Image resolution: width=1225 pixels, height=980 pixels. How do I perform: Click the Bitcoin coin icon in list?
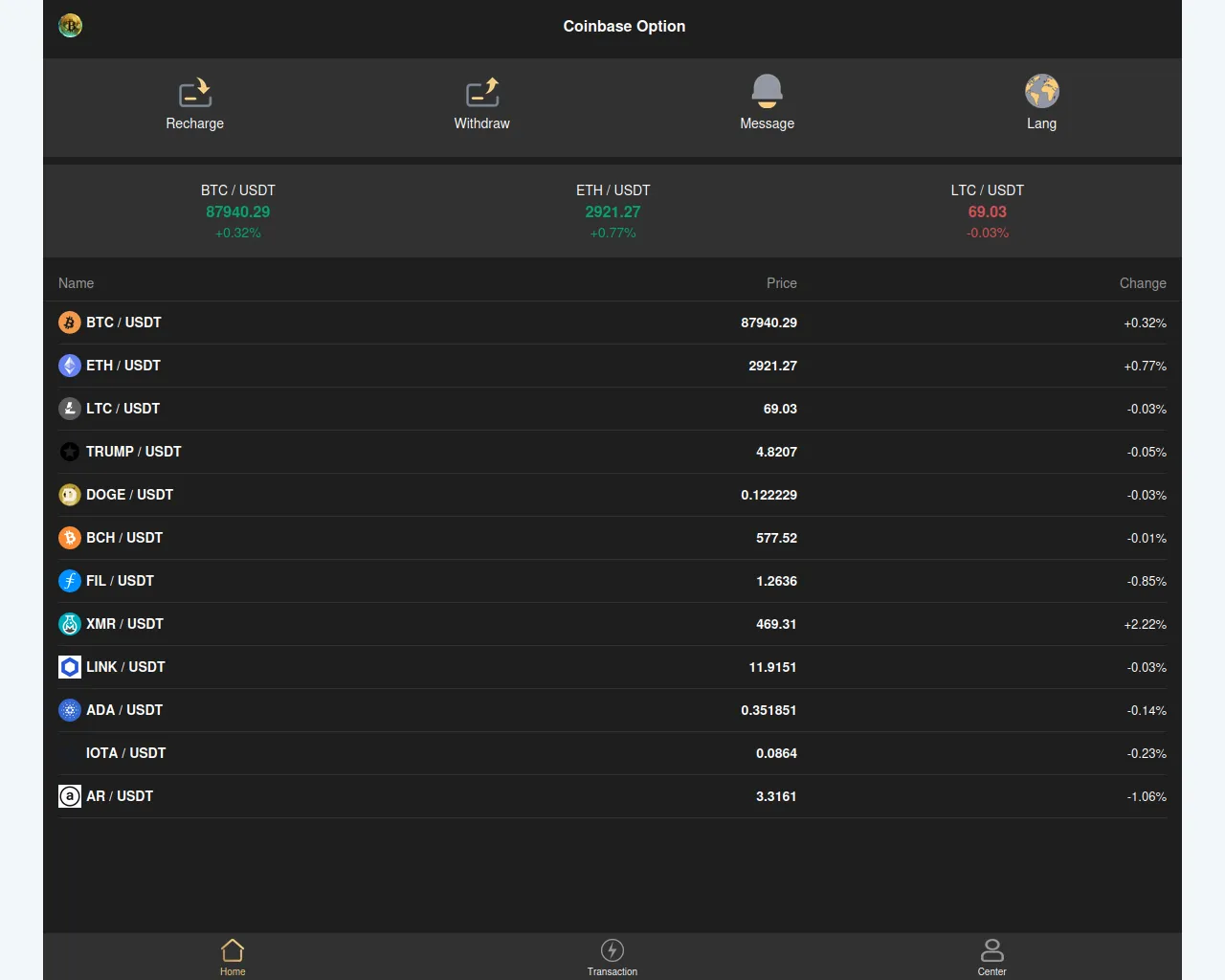coord(70,323)
